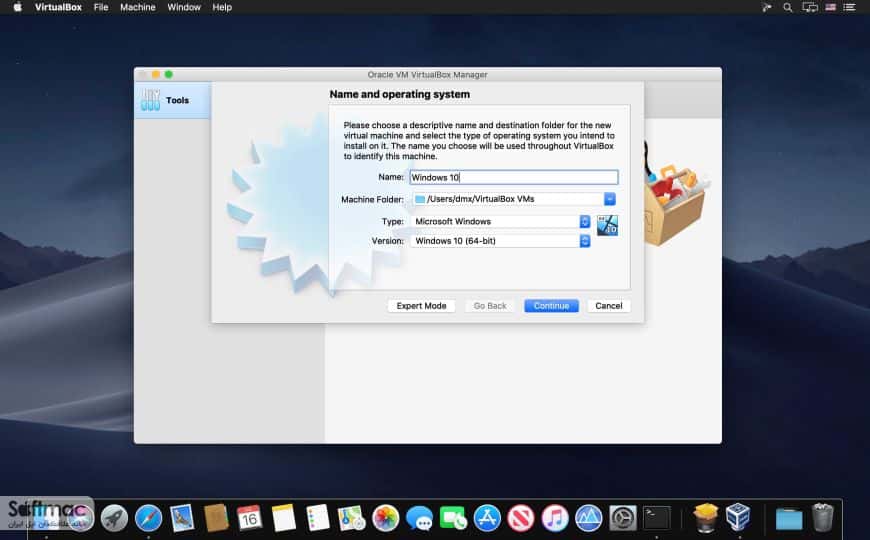Open Launchpad from the Dock
Viewport: 870px width, 540px height.
114,518
